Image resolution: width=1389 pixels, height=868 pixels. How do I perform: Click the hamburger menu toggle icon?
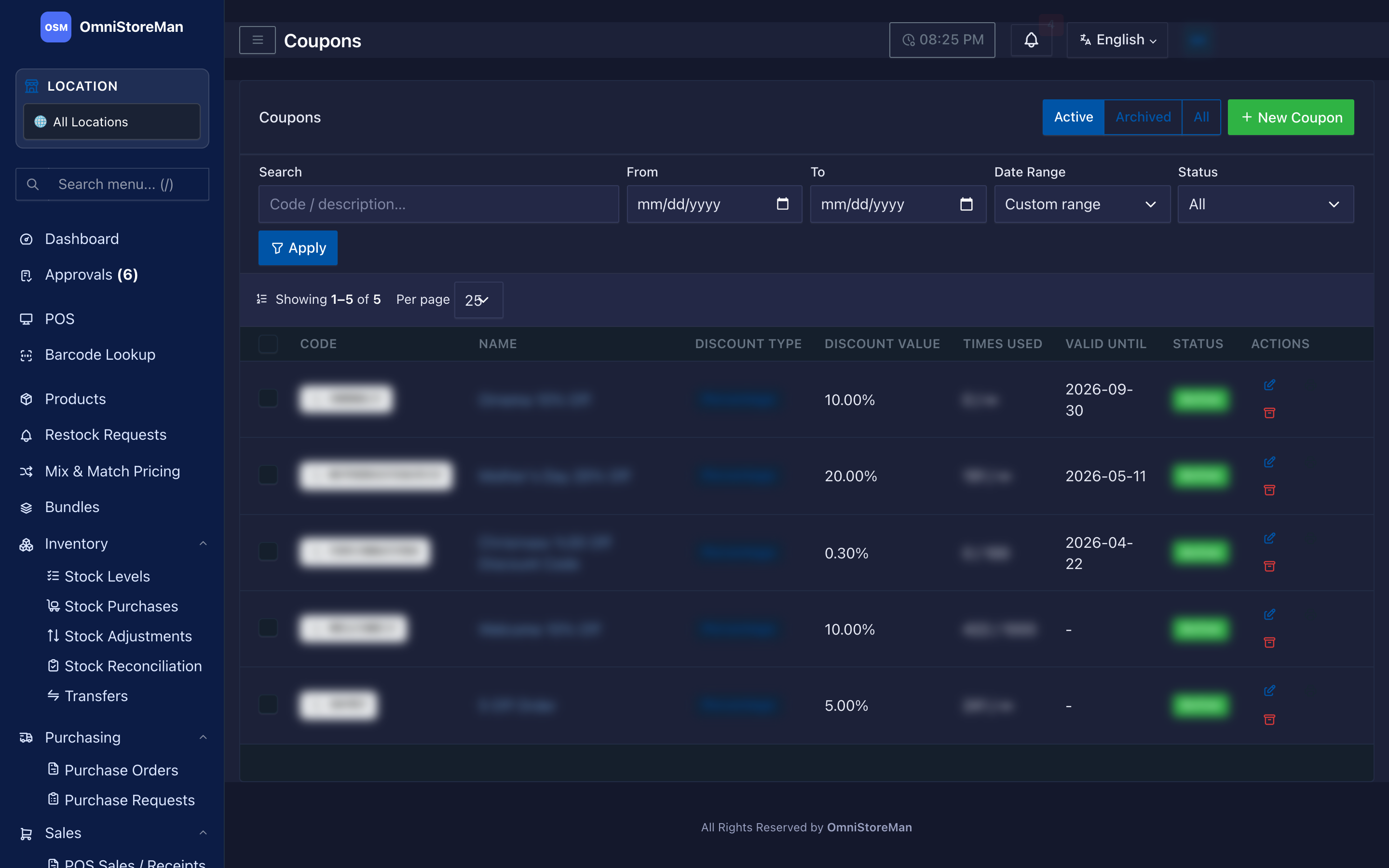(257, 40)
